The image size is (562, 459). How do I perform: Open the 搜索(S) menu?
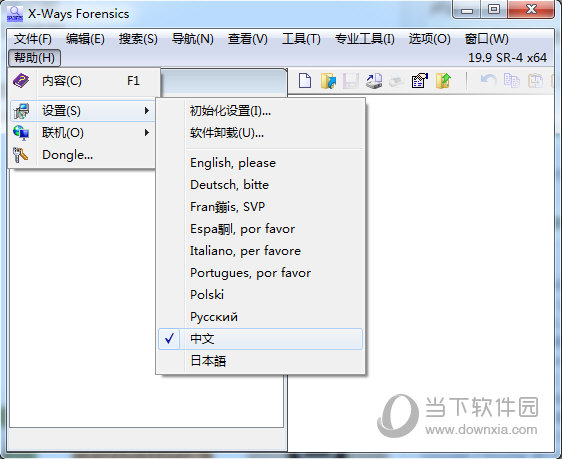138,39
